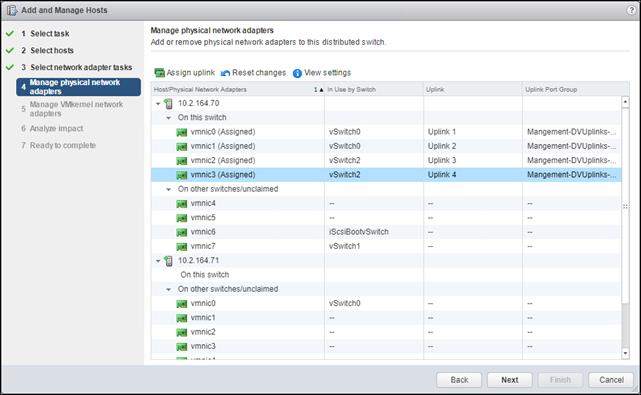
Task: Click View settings label
Action: [327, 73]
